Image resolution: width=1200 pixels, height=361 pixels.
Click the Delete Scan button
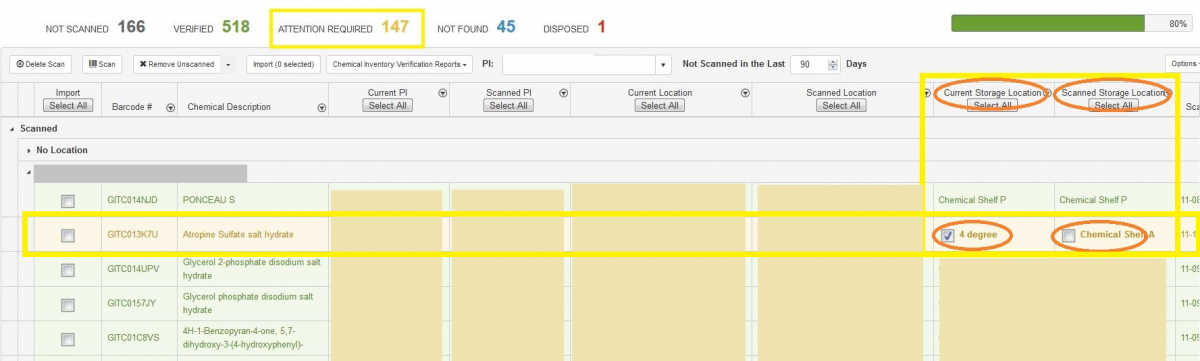[x=41, y=64]
